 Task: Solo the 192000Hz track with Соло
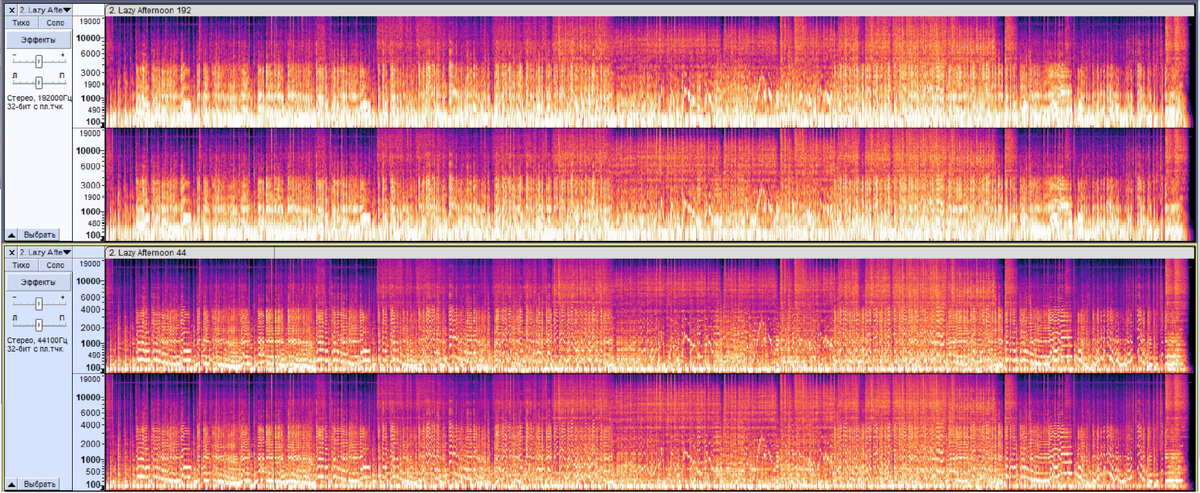tap(55, 22)
